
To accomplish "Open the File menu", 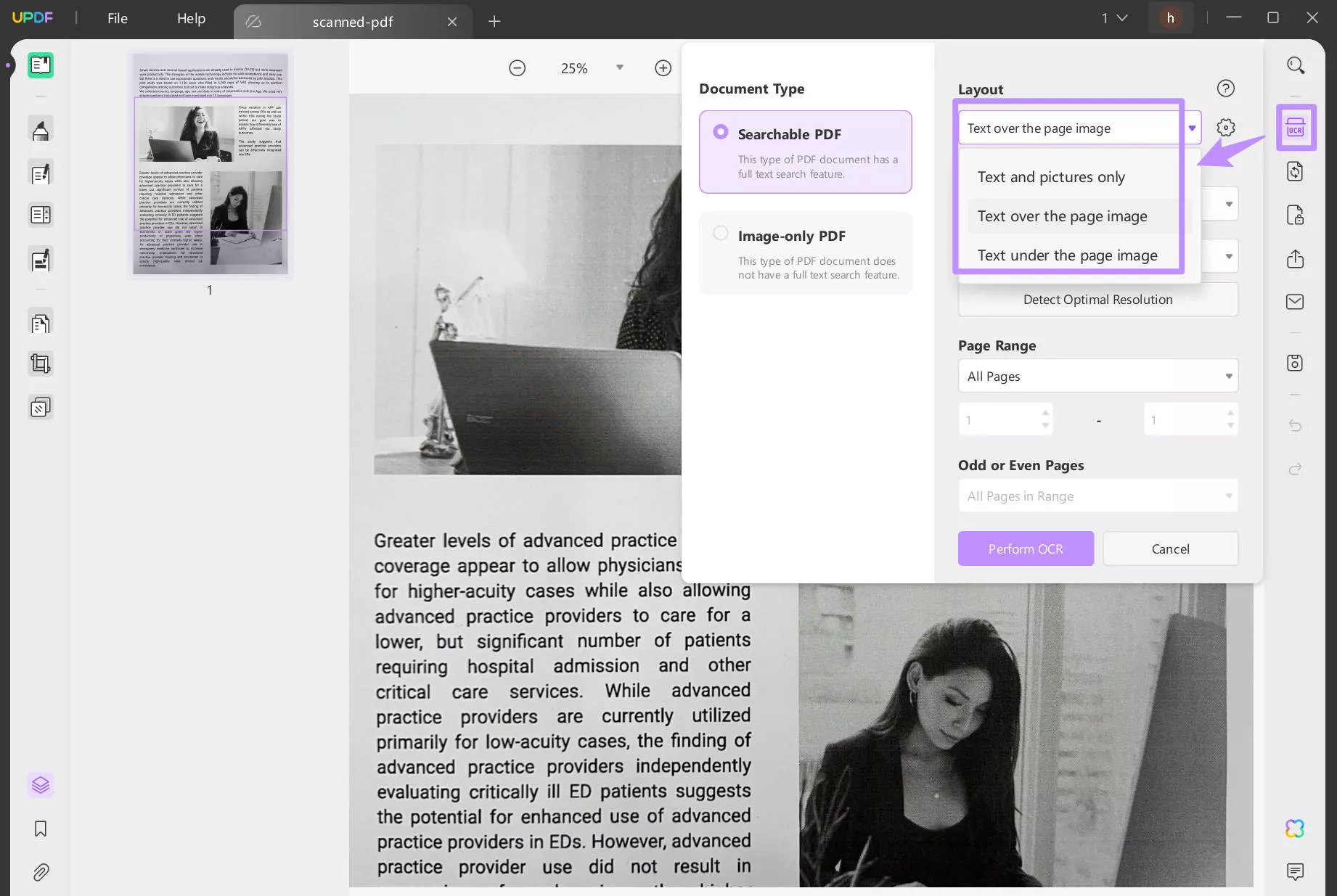I will pos(118,19).
